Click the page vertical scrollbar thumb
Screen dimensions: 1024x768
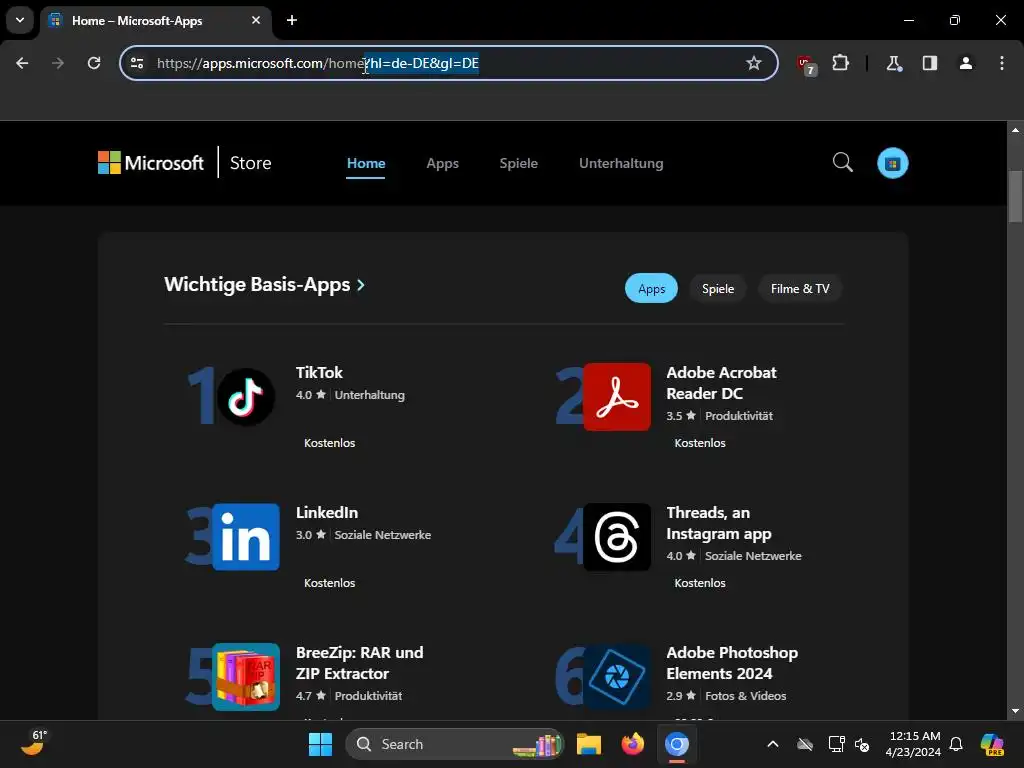point(1015,196)
